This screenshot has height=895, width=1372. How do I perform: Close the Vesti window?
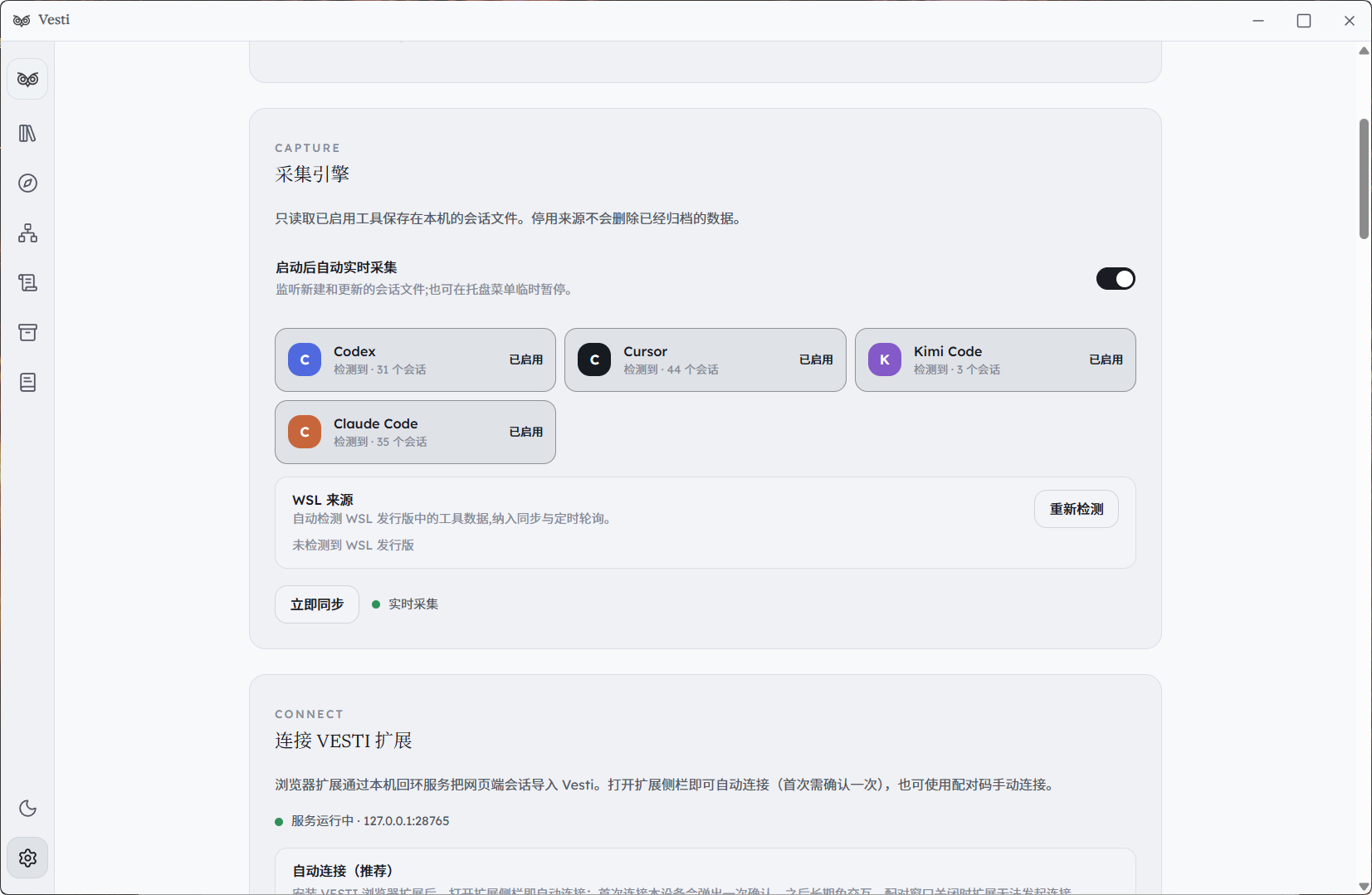1350,21
